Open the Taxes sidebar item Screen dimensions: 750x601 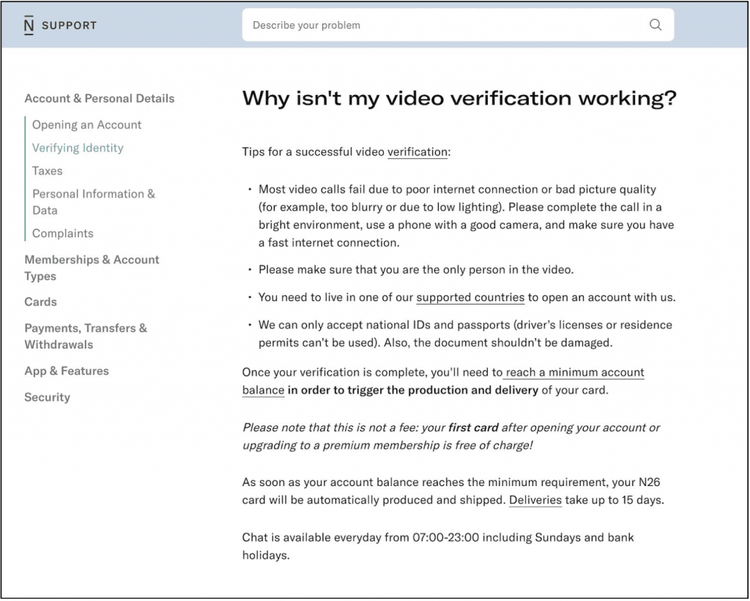[47, 171]
